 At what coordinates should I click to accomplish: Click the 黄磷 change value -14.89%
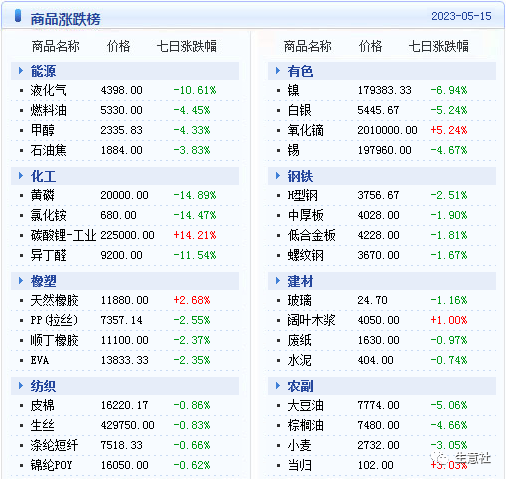tap(195, 195)
